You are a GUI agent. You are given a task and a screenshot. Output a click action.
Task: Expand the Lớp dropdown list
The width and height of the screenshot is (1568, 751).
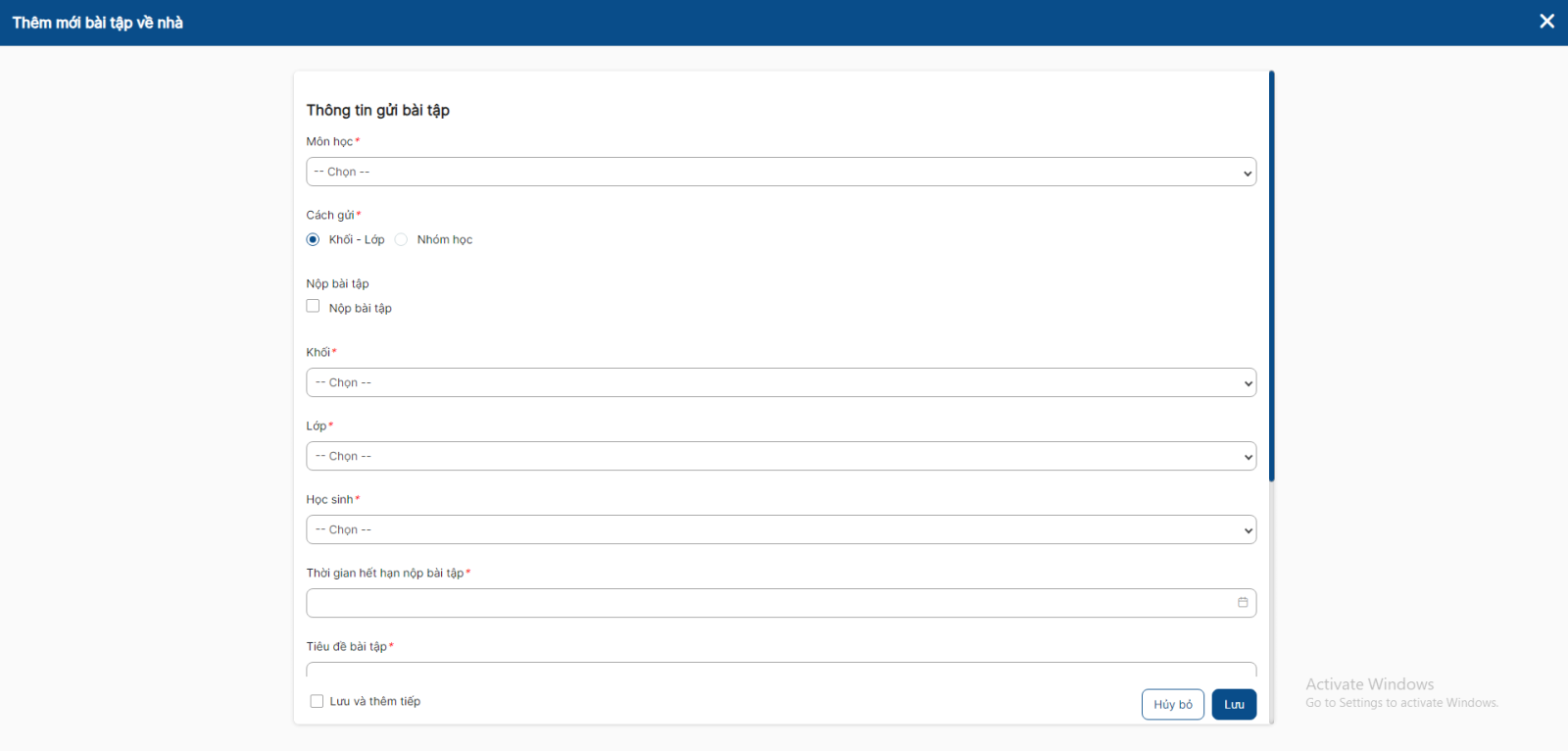(780, 457)
